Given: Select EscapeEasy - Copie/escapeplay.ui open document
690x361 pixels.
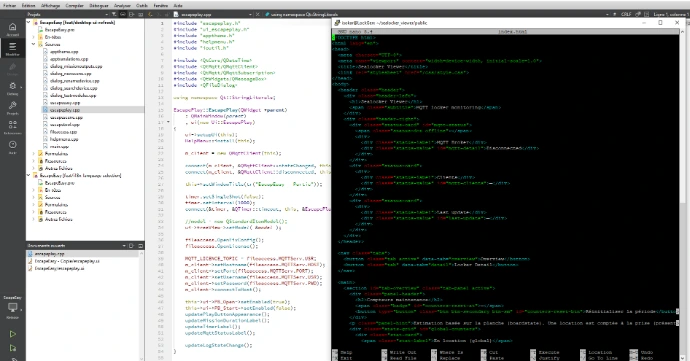Looking at the screenshot, I should [x=67, y=261].
